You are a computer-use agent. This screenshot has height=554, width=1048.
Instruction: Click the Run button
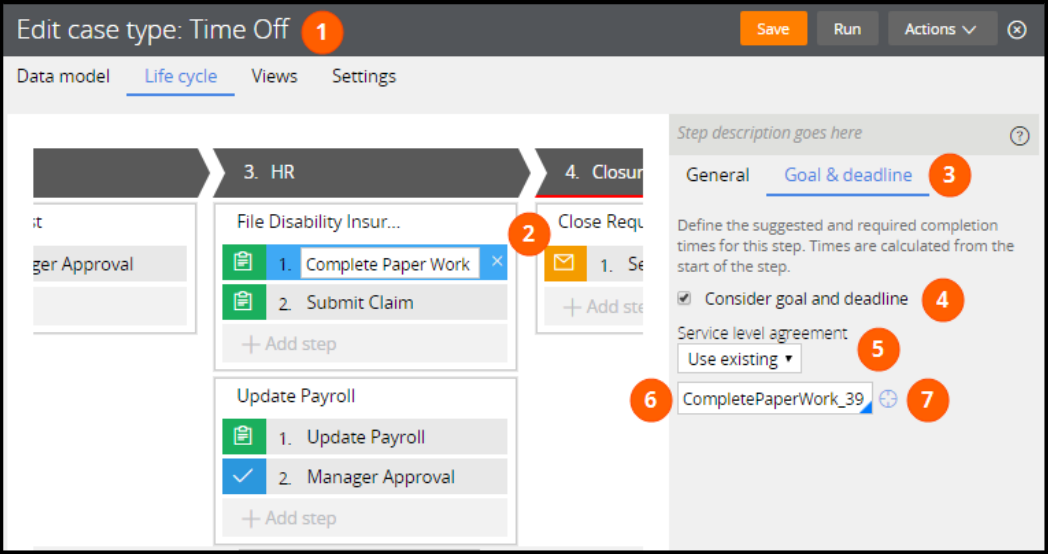click(847, 29)
